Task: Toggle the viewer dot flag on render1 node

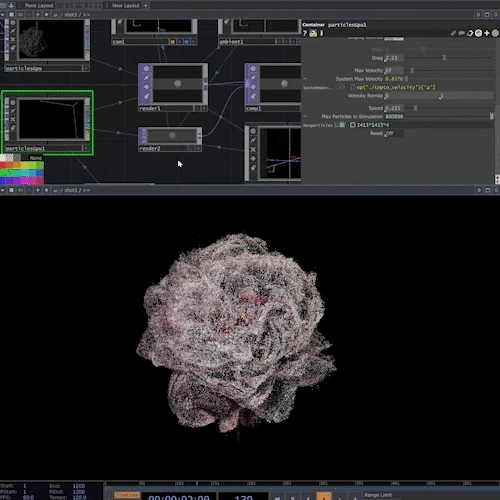Action: (x=146, y=69)
